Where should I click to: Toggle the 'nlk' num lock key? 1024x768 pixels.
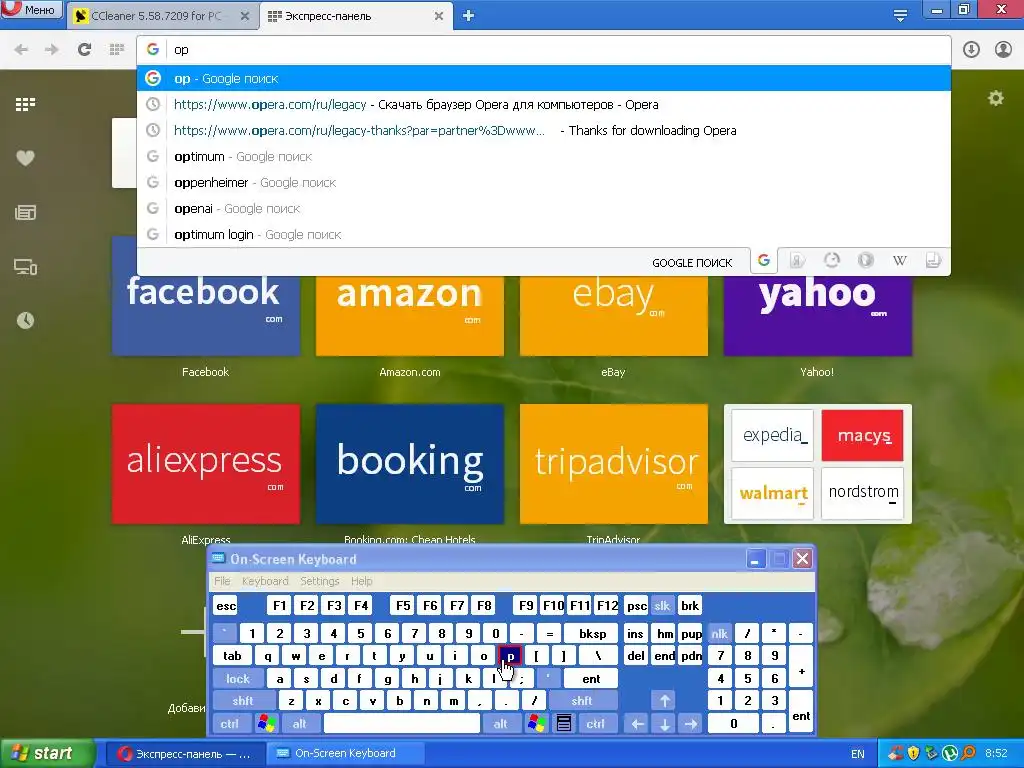tap(719, 633)
